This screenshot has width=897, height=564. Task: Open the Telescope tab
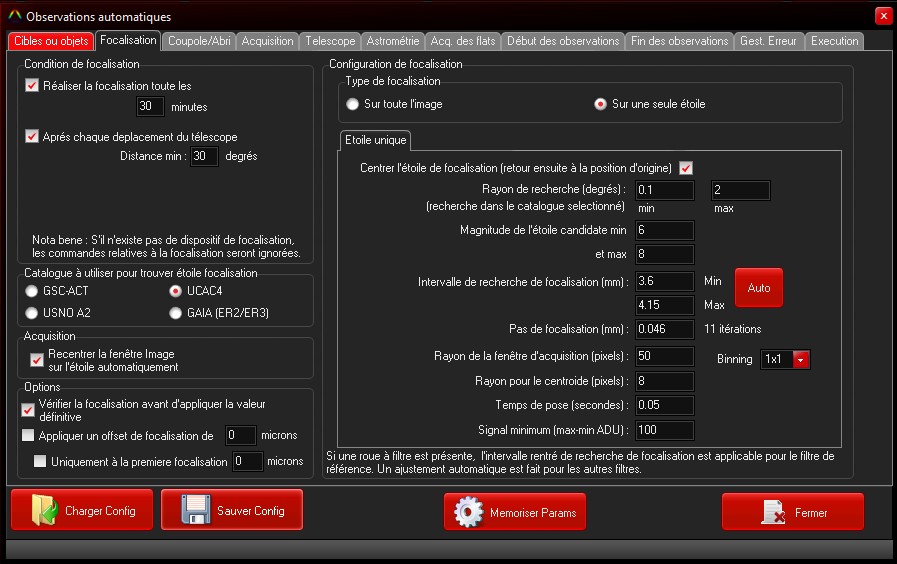pos(330,41)
